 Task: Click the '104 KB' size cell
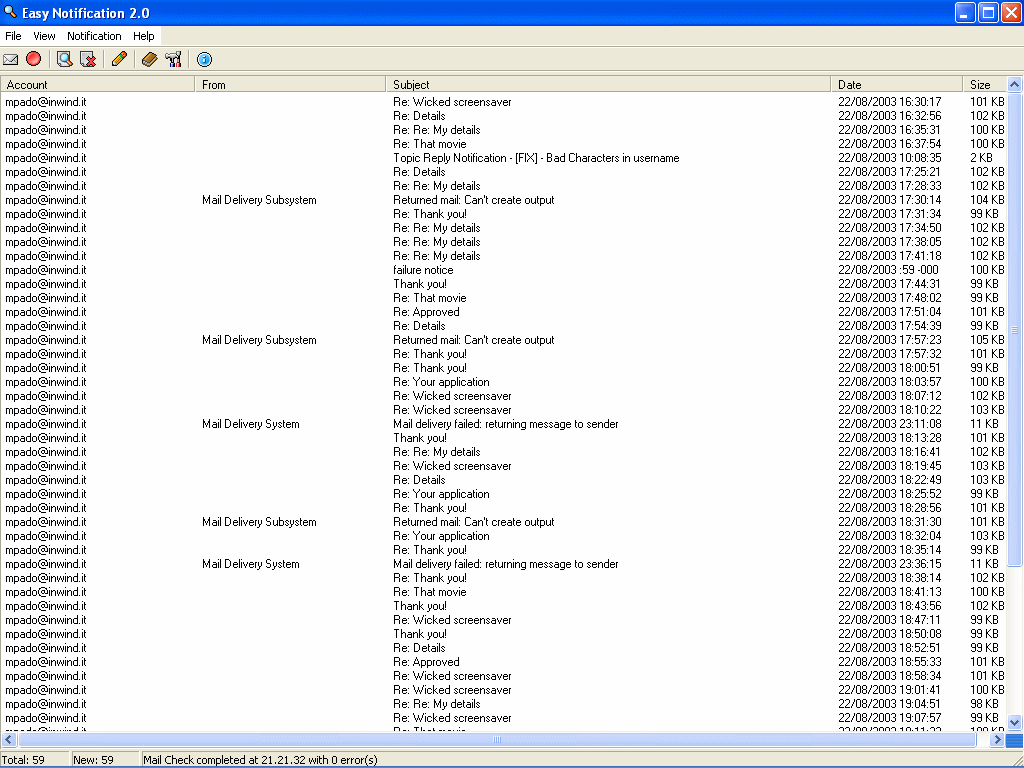coord(987,200)
